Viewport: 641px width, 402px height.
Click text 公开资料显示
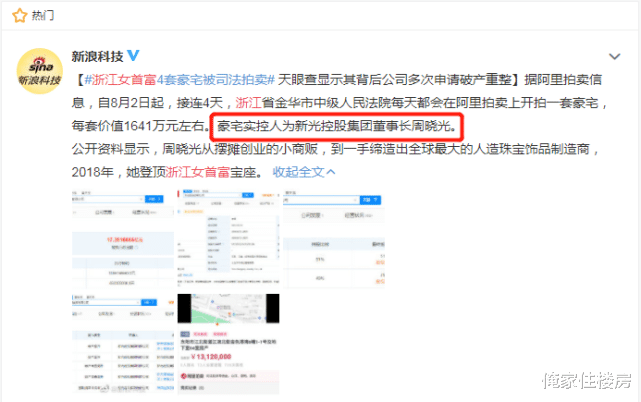[x=111, y=149]
